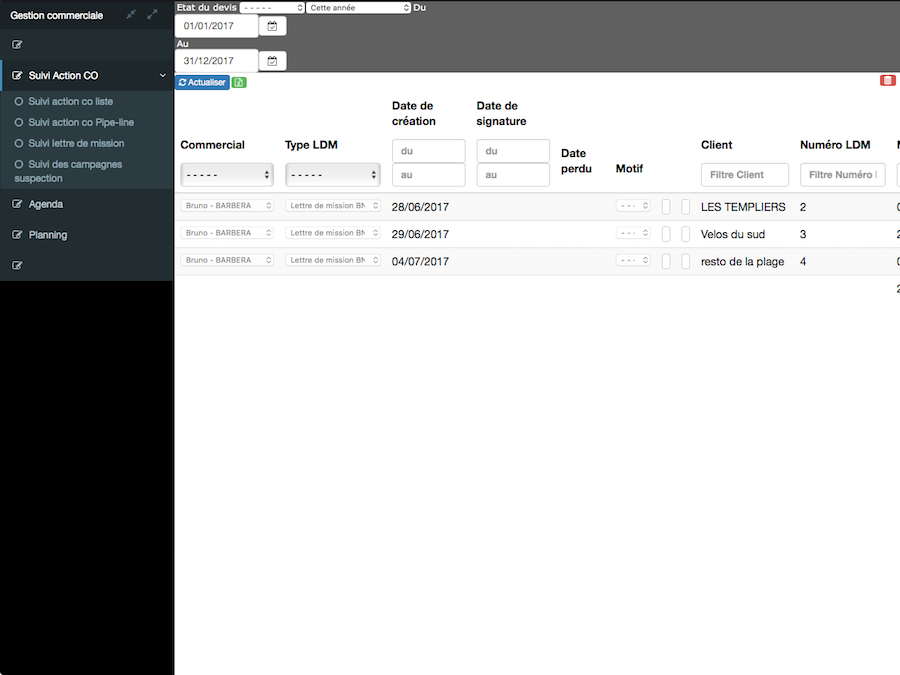Click the Actualiser button

coord(202,83)
